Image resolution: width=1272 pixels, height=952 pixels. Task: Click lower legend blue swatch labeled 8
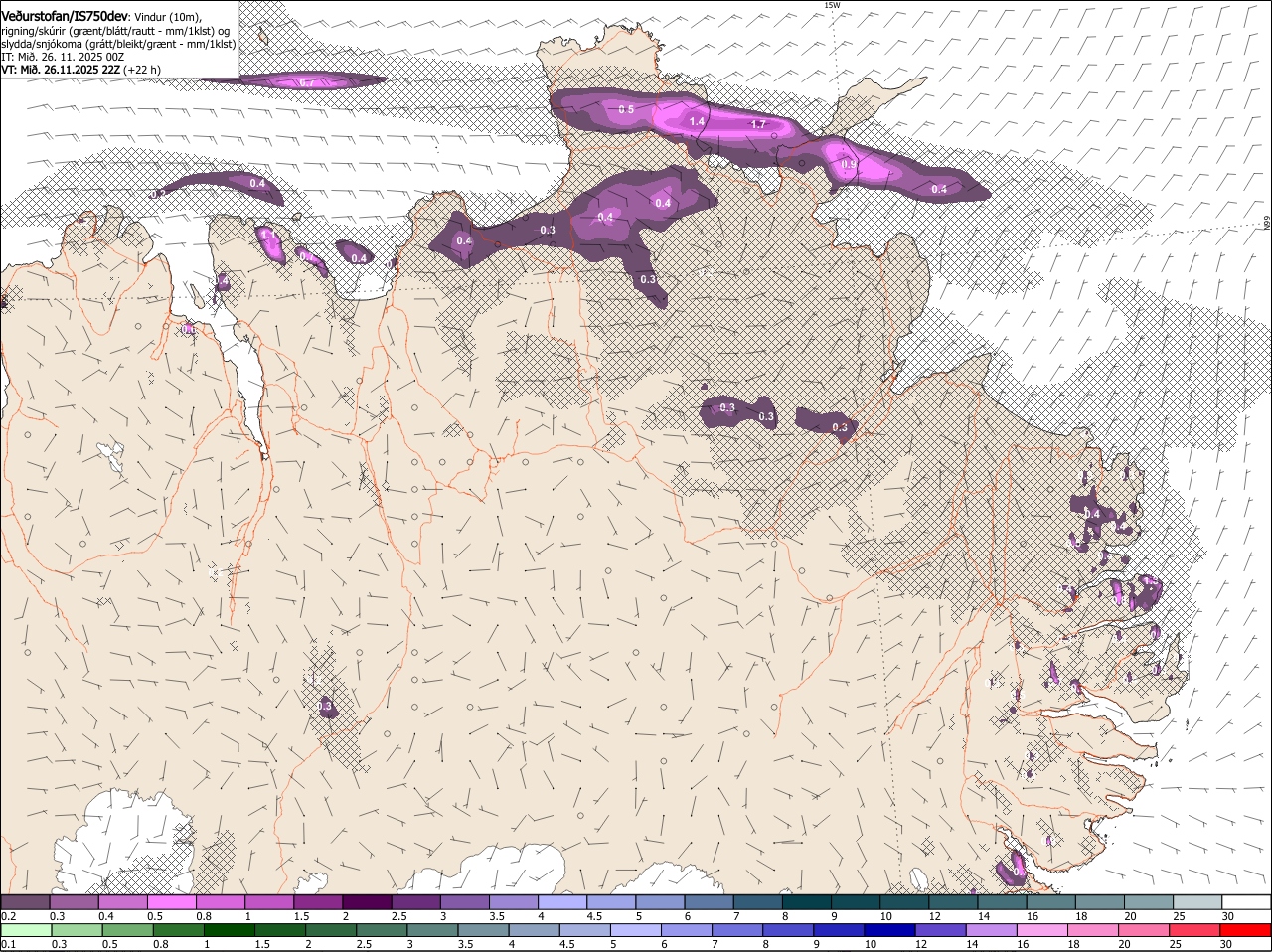pos(788,930)
